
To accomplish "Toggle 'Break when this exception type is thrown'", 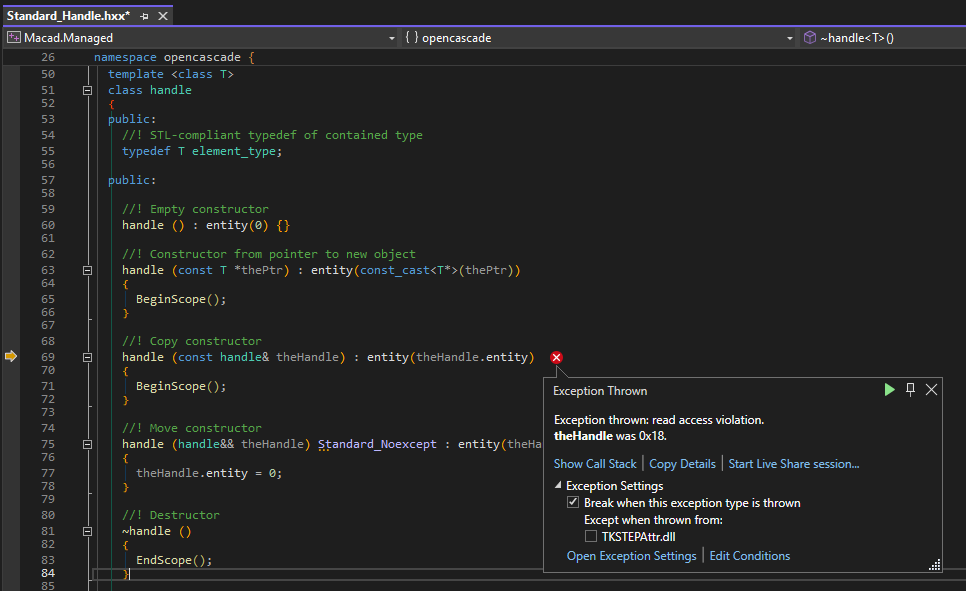I will pyautogui.click(x=573, y=503).
